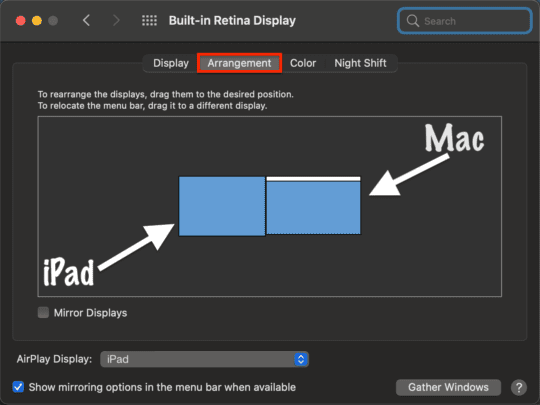Screen dimensions: 540x405
Task: Open help with the question mark button
Action: click(519, 387)
